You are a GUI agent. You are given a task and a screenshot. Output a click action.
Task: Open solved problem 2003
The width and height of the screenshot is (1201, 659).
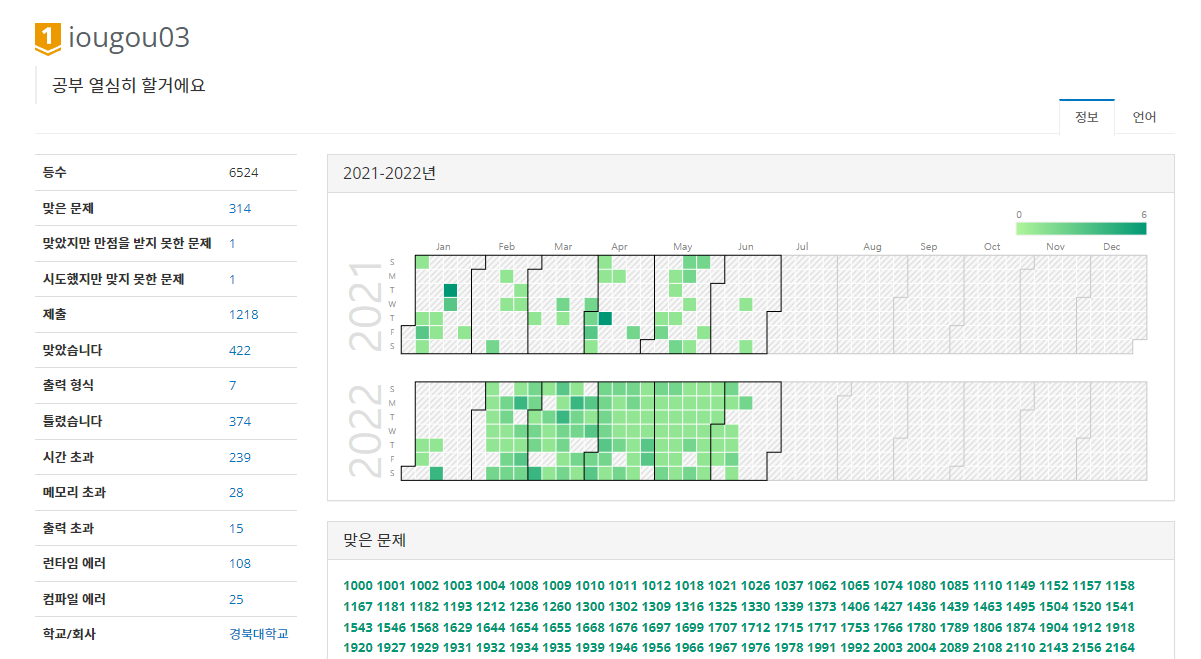click(889, 649)
